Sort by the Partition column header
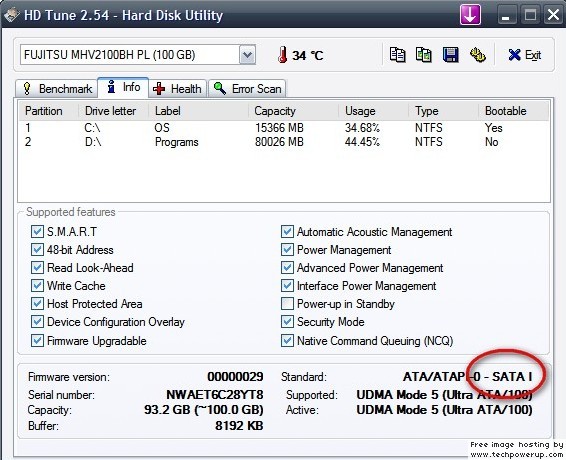The width and height of the screenshot is (566, 460). pos(48,111)
